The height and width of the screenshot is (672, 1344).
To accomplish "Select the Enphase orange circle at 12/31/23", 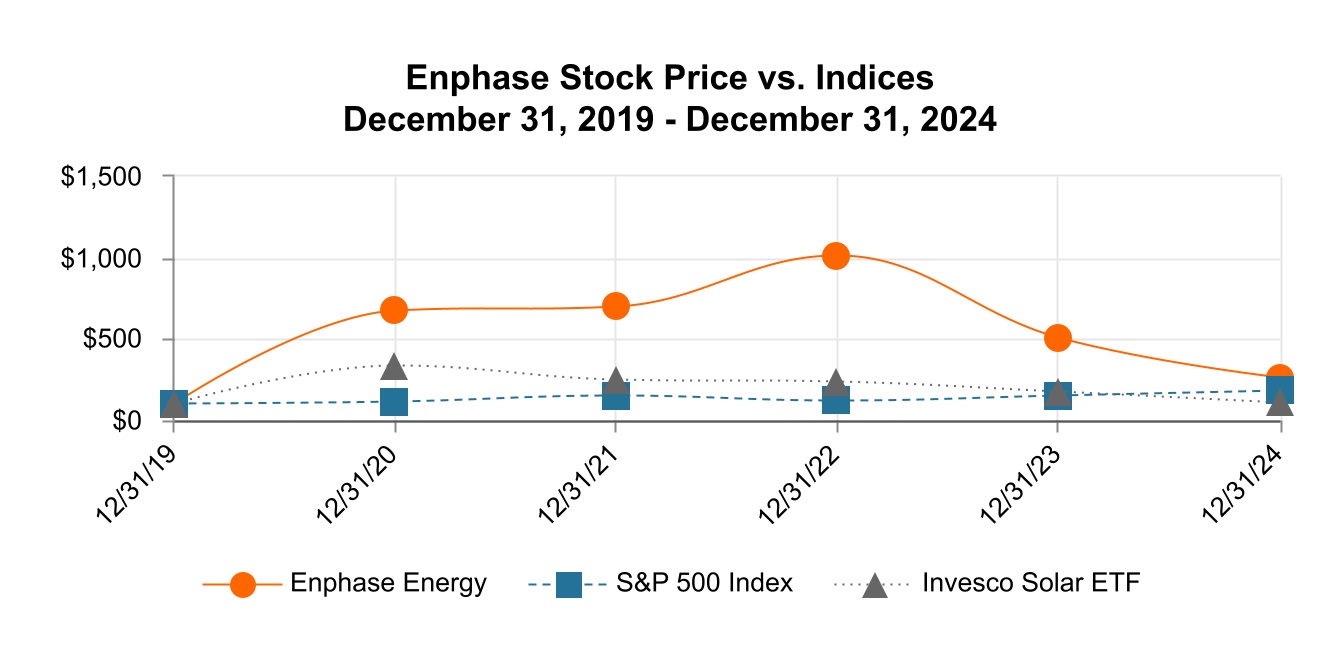I will coord(1058,338).
